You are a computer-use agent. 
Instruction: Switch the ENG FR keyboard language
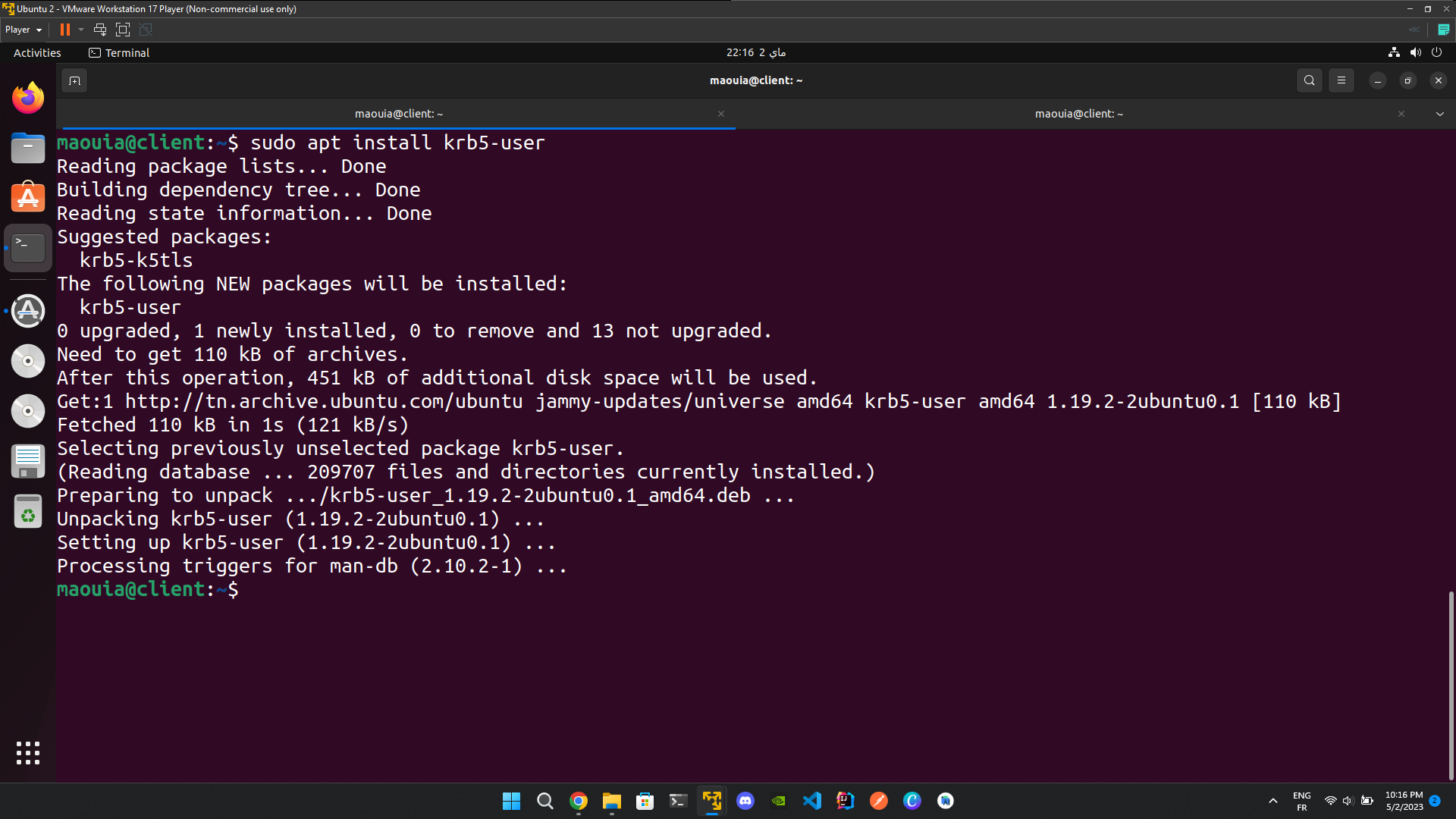[1302, 801]
